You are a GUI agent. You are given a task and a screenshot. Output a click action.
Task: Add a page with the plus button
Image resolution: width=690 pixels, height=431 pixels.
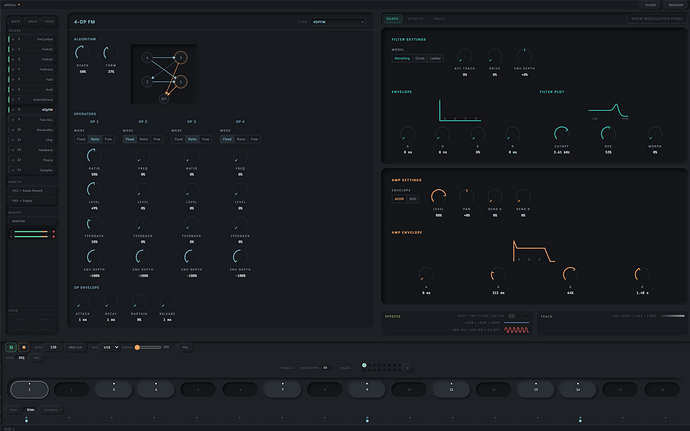click(407, 368)
